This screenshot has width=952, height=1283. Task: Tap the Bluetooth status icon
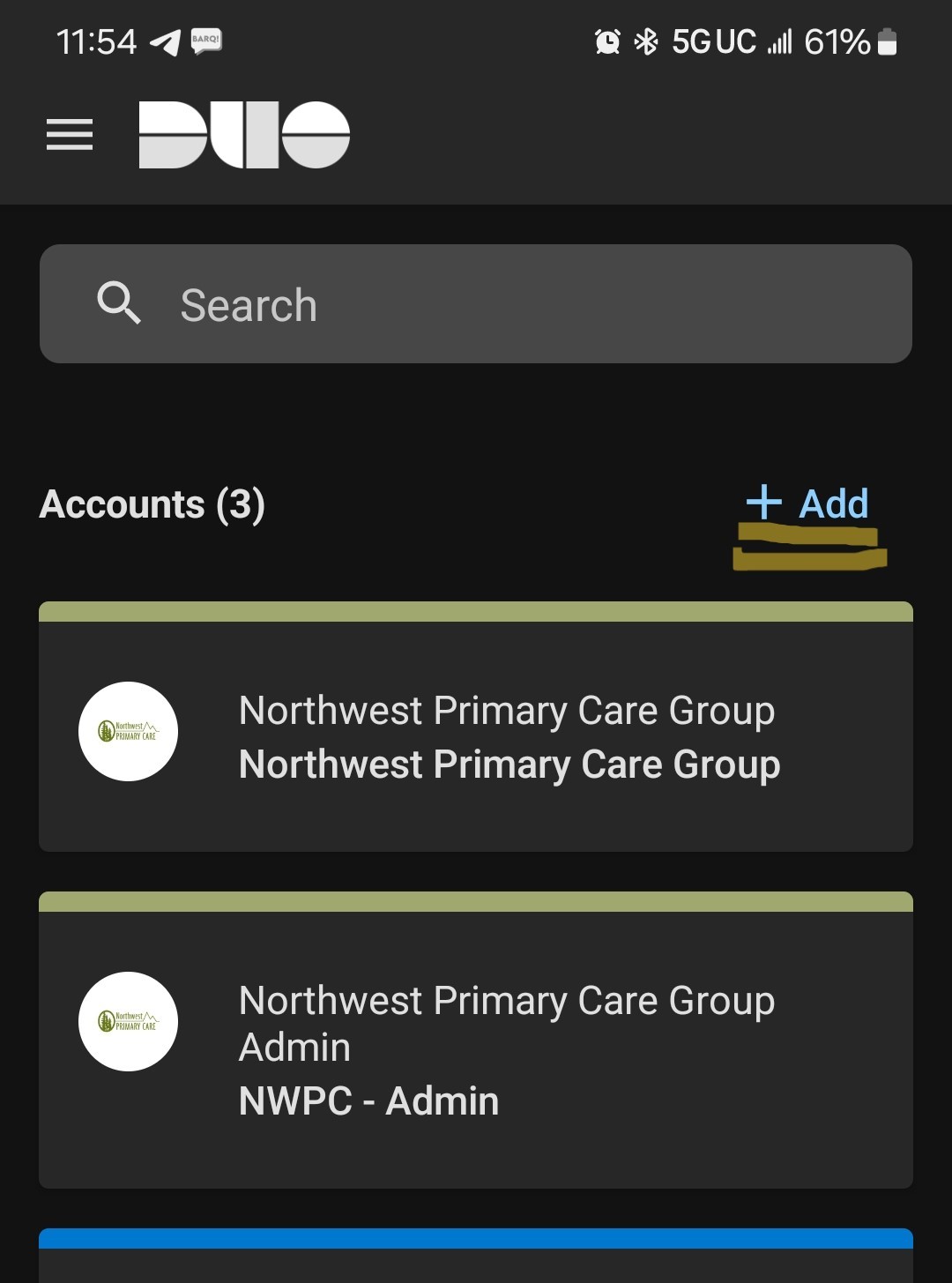646,41
